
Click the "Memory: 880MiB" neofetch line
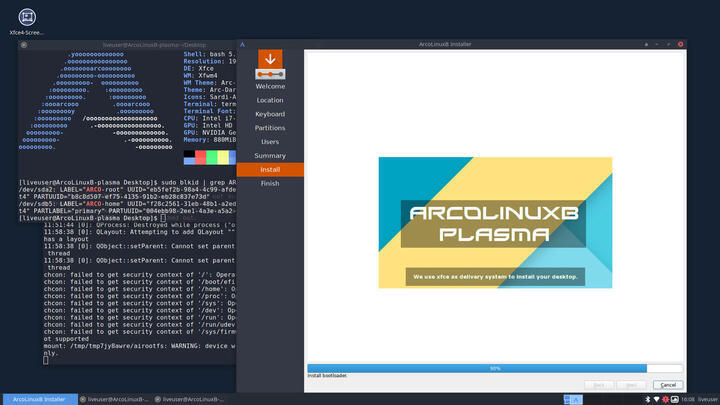tap(210, 140)
